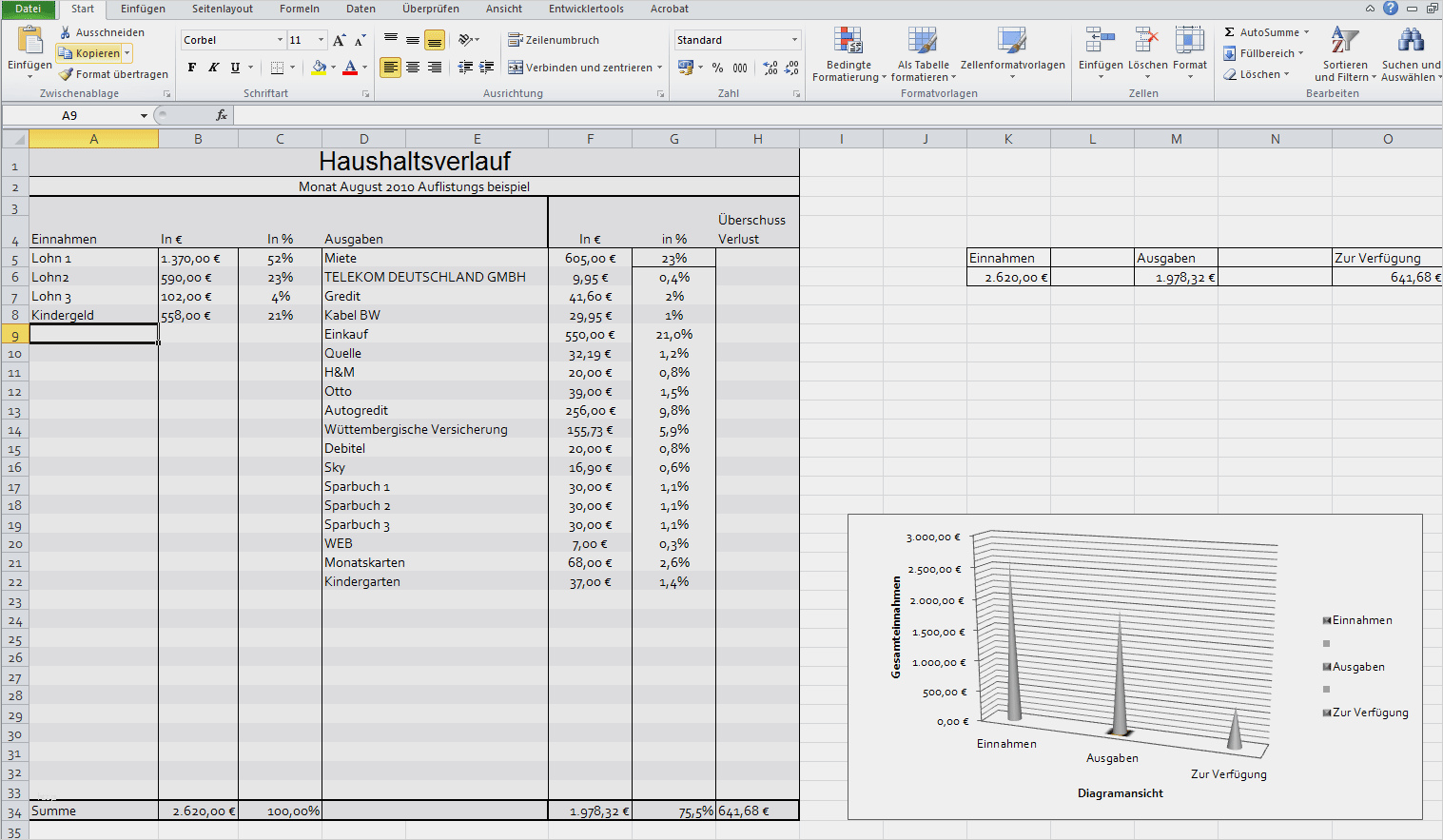
Task: Switch to the Formeln ribbon tab
Action: pyautogui.click(x=299, y=9)
